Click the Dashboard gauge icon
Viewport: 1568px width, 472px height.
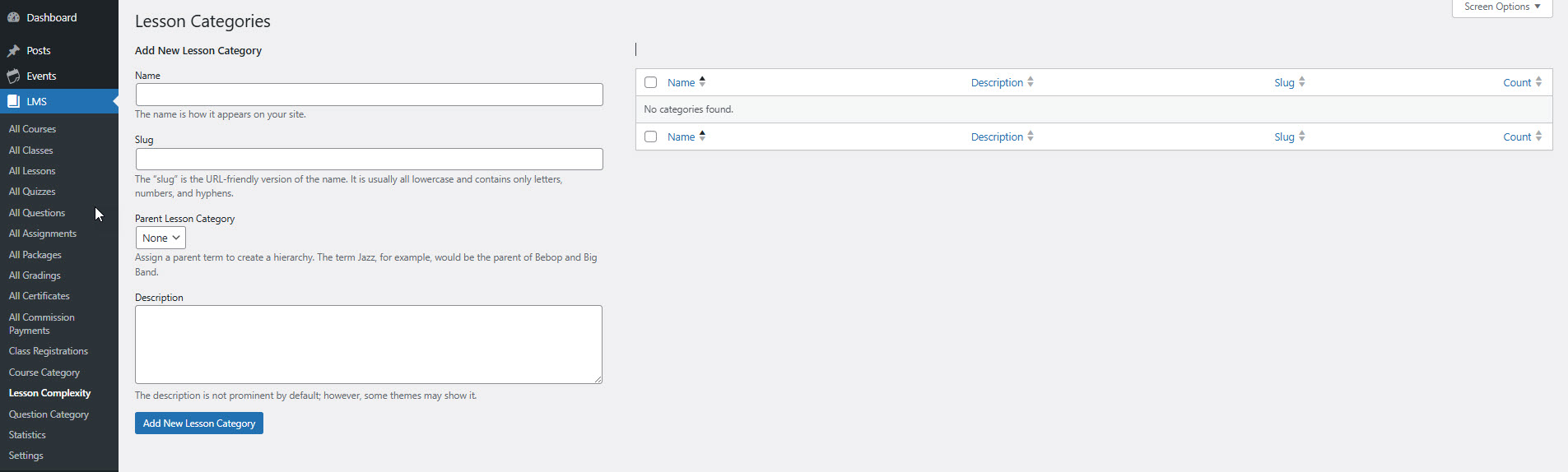[13, 17]
